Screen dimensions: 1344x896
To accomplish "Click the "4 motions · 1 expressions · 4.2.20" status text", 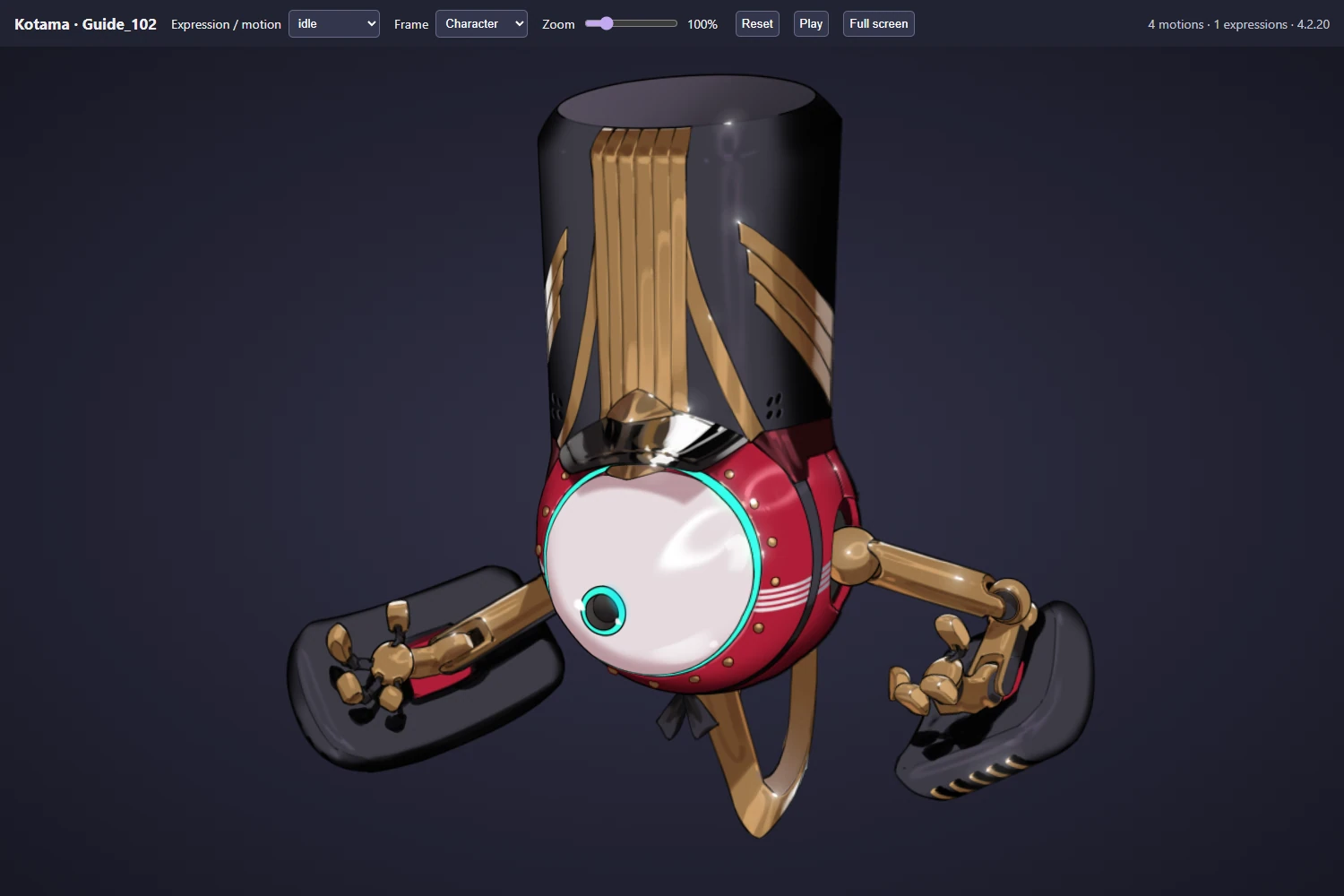I will 1238,24.
